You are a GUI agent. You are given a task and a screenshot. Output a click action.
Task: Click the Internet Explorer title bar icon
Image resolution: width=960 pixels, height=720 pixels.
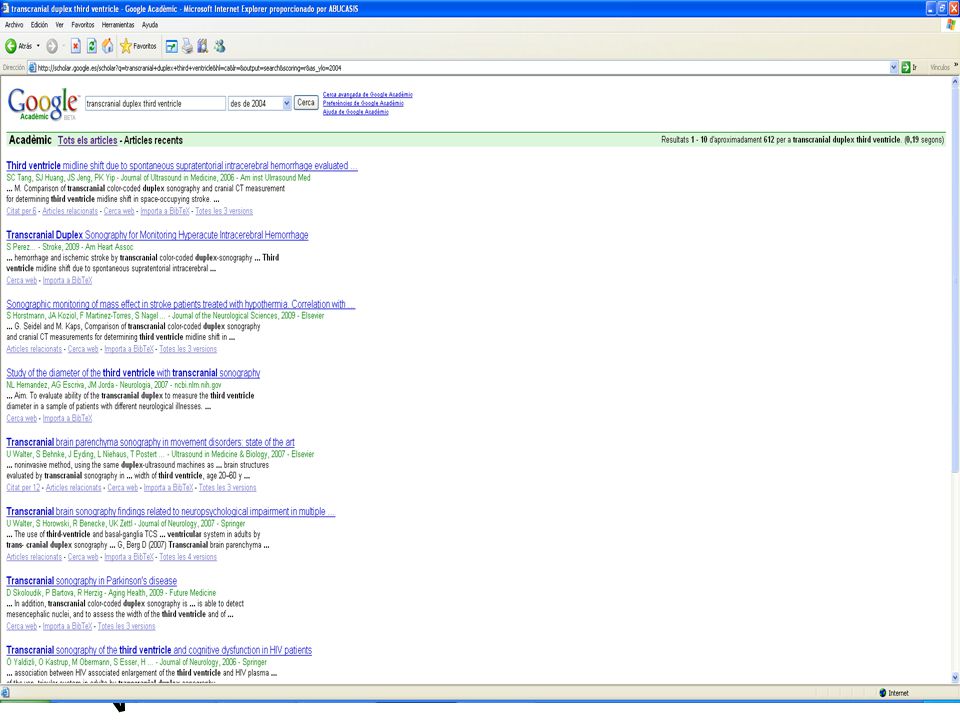pos(6,9)
